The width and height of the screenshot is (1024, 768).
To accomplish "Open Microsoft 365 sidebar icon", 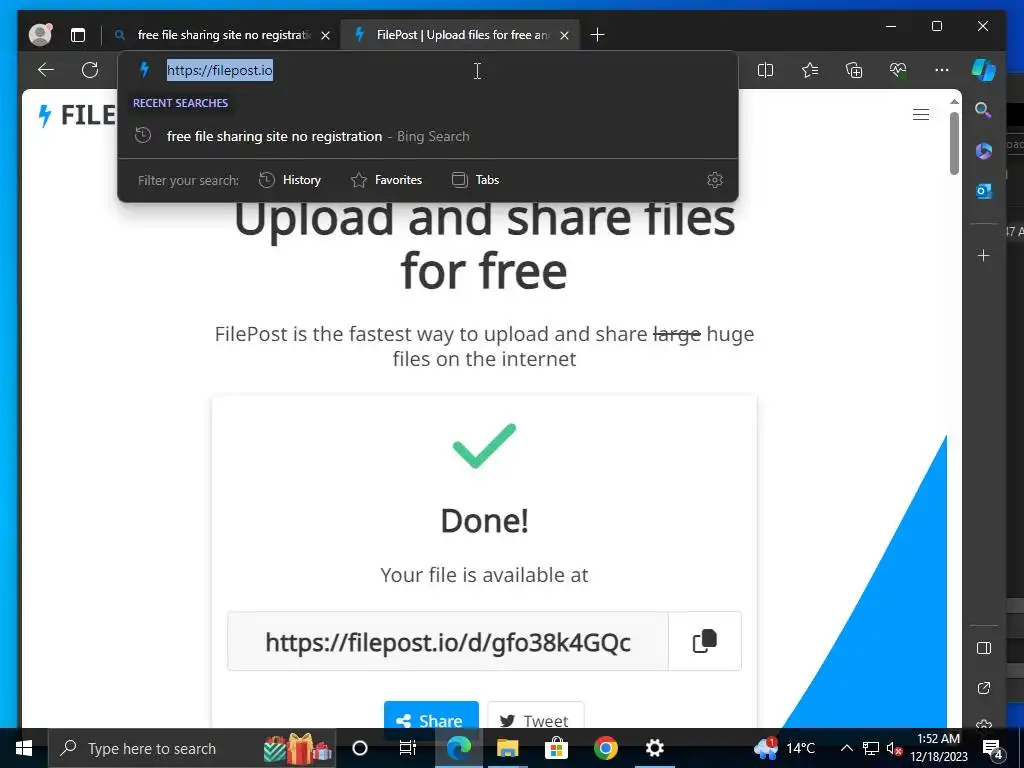I will (x=984, y=151).
